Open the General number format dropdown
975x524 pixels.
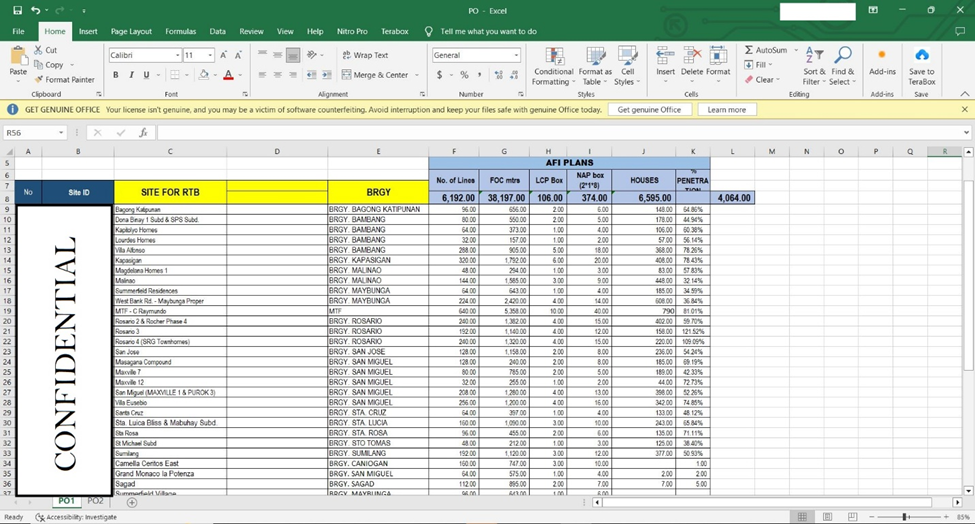click(x=516, y=55)
